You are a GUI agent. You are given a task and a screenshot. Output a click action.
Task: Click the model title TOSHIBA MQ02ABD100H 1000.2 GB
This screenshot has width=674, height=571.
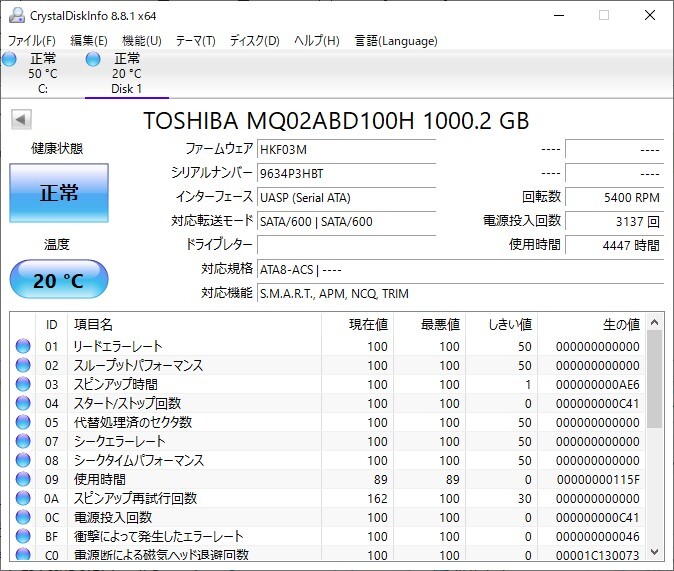click(x=336, y=121)
